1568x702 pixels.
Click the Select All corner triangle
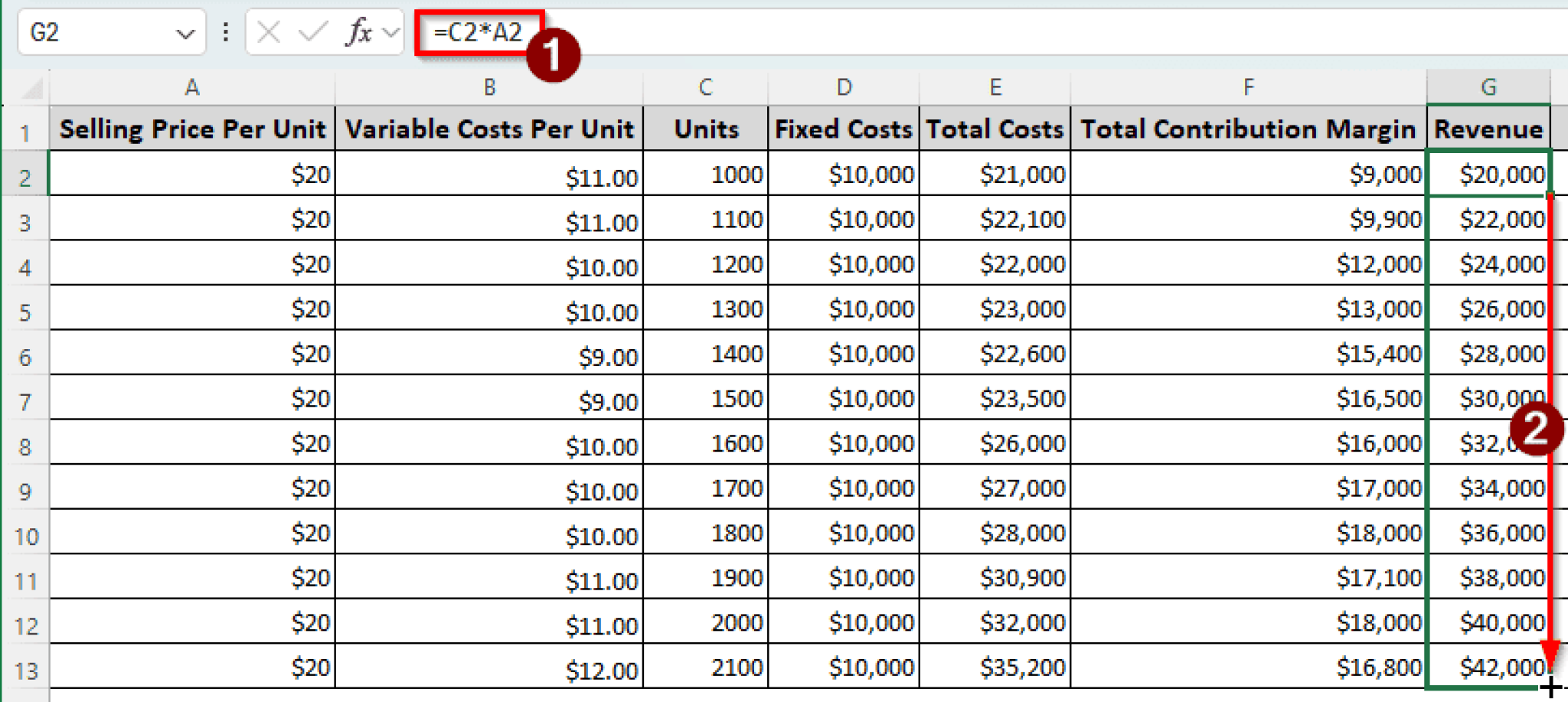click(x=31, y=89)
